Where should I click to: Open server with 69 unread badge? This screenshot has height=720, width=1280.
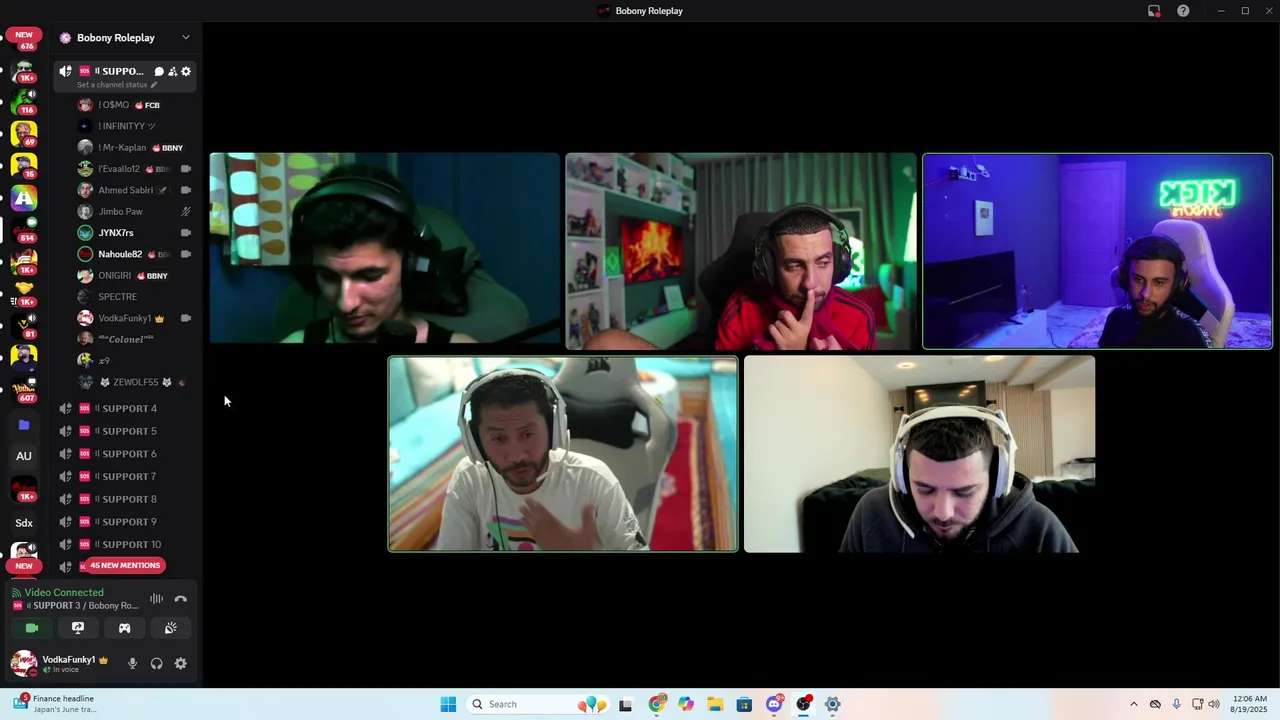click(24, 134)
